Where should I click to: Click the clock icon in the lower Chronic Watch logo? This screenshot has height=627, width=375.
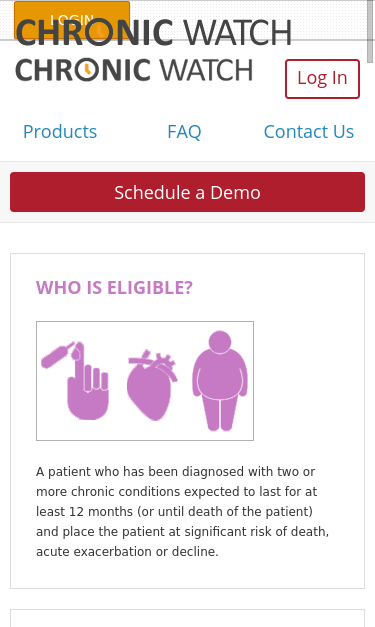pos(88,70)
